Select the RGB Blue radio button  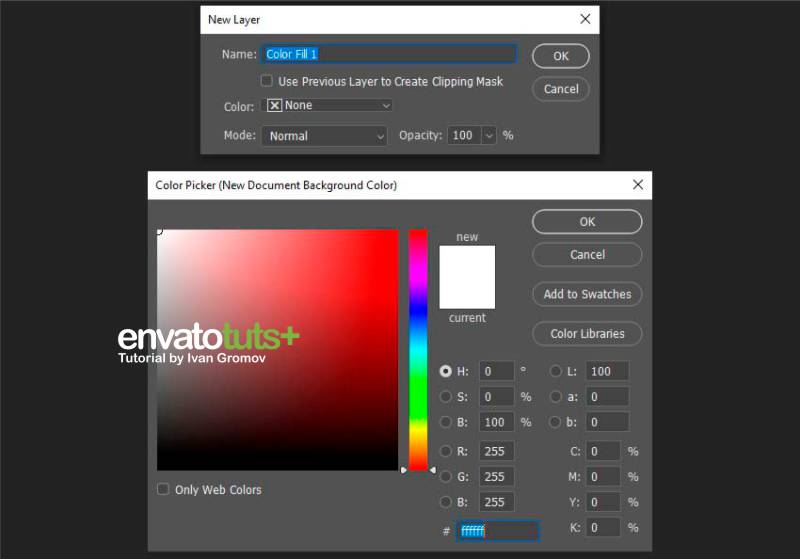(x=445, y=502)
